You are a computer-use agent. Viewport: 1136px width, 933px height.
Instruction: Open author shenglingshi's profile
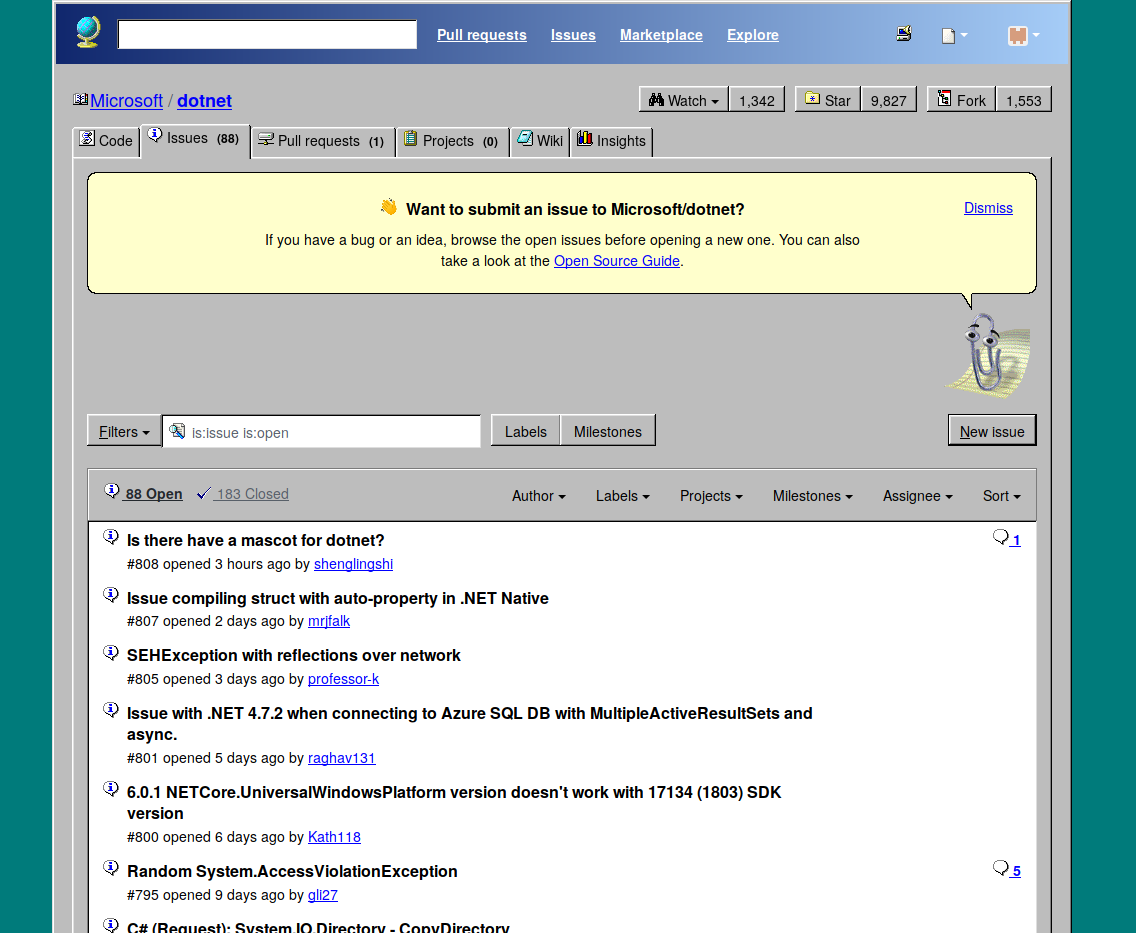click(x=353, y=564)
